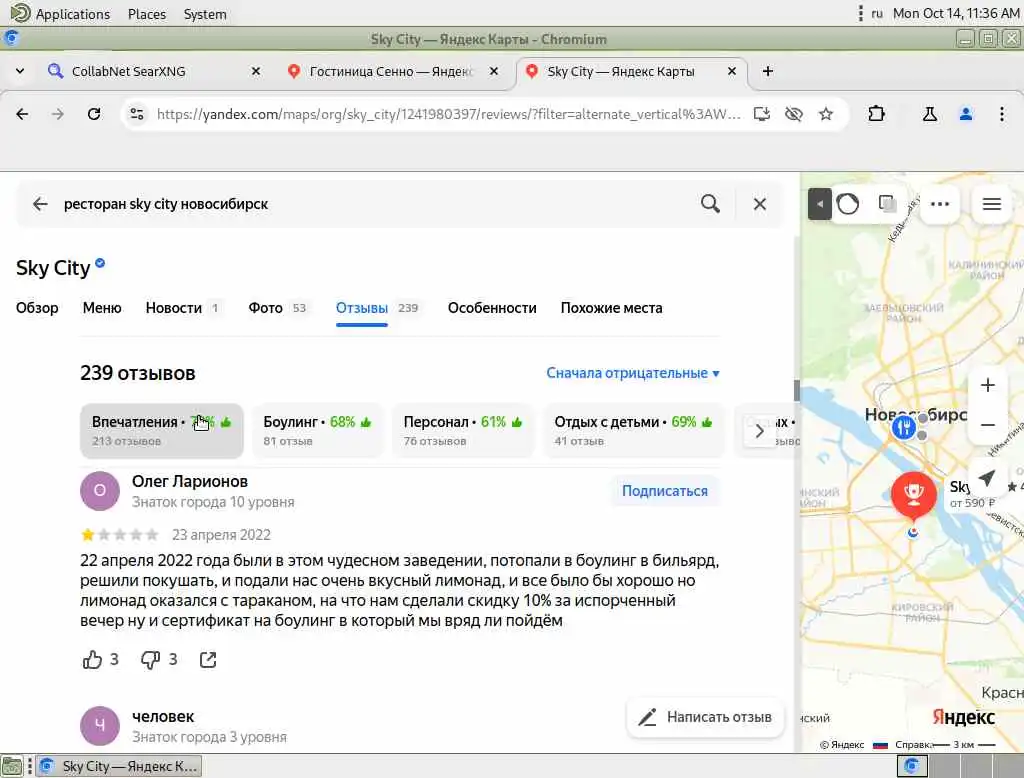Screen dimensions: 1024x778
Task: Select the Впечатления filter chip
Action: (161, 430)
